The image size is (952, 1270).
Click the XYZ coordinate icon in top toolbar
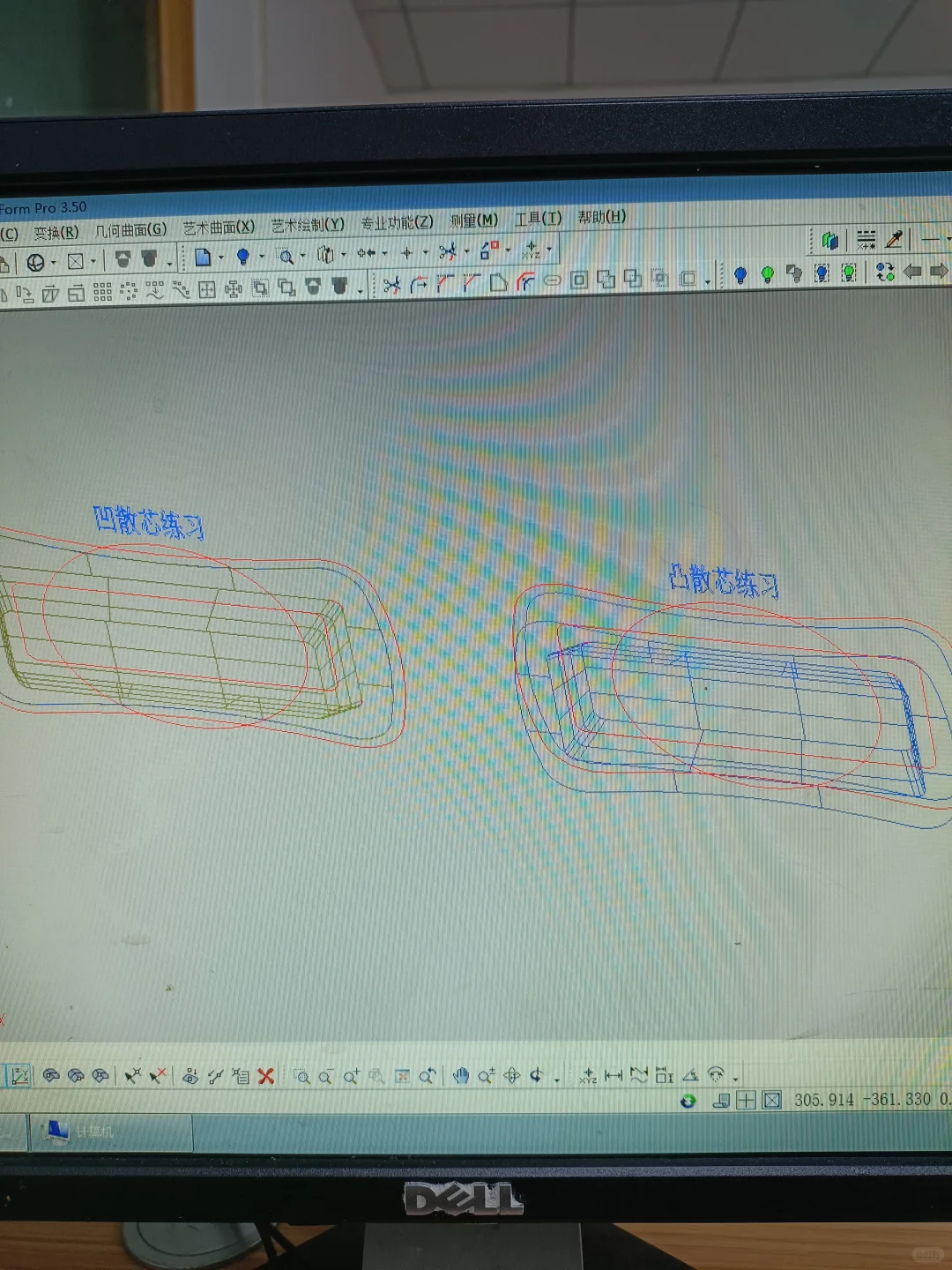tap(531, 250)
